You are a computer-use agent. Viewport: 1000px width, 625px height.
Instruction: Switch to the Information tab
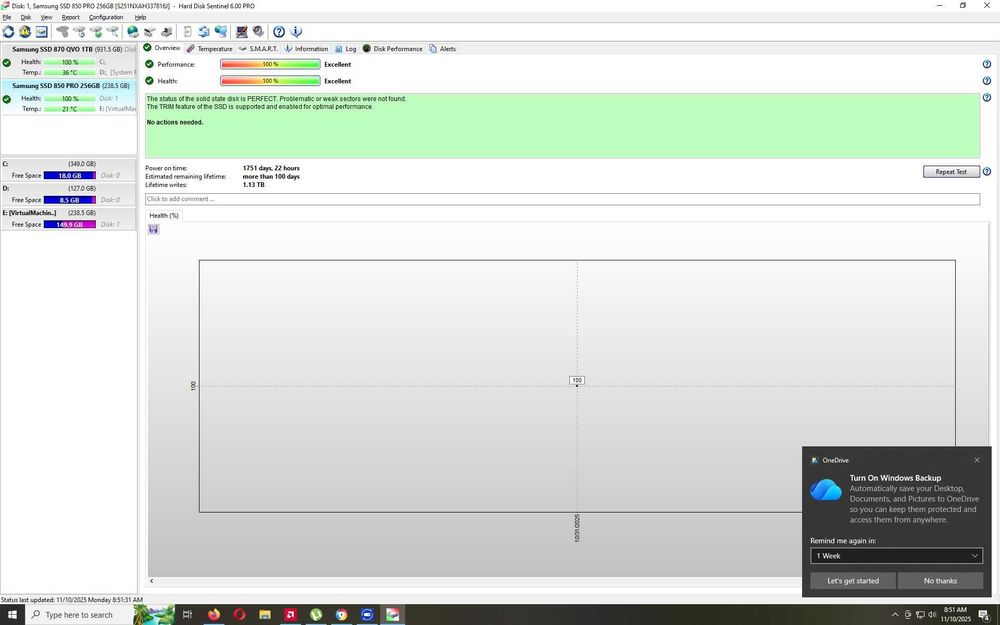click(306, 48)
